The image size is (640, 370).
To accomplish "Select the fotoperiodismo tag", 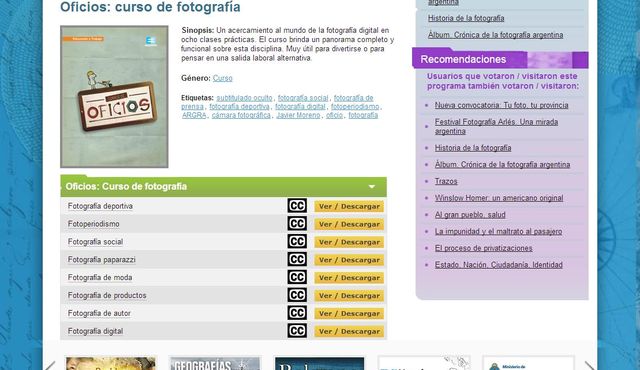I will click(x=355, y=106).
